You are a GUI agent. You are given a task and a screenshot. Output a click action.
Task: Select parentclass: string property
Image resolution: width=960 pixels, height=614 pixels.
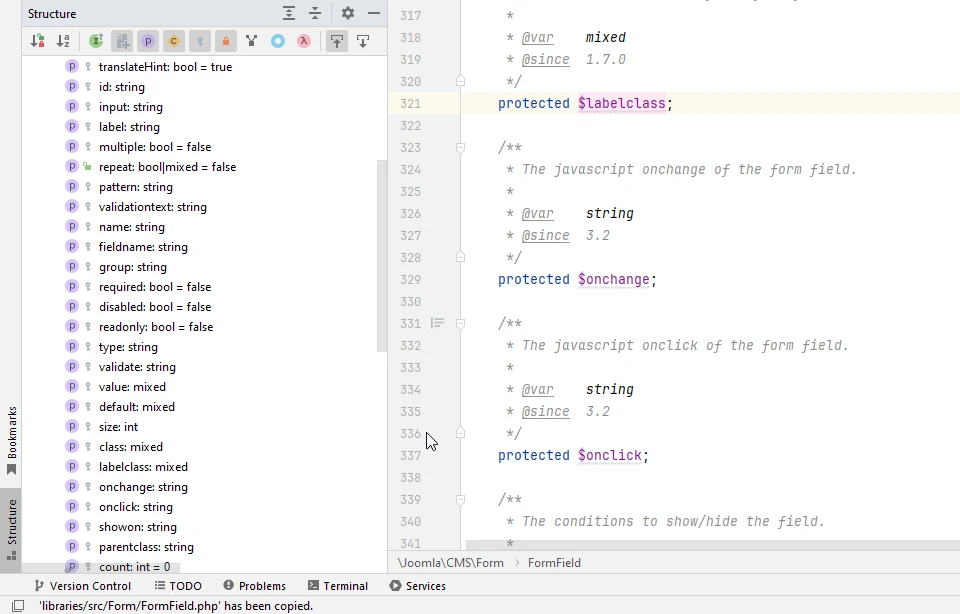pos(146,547)
